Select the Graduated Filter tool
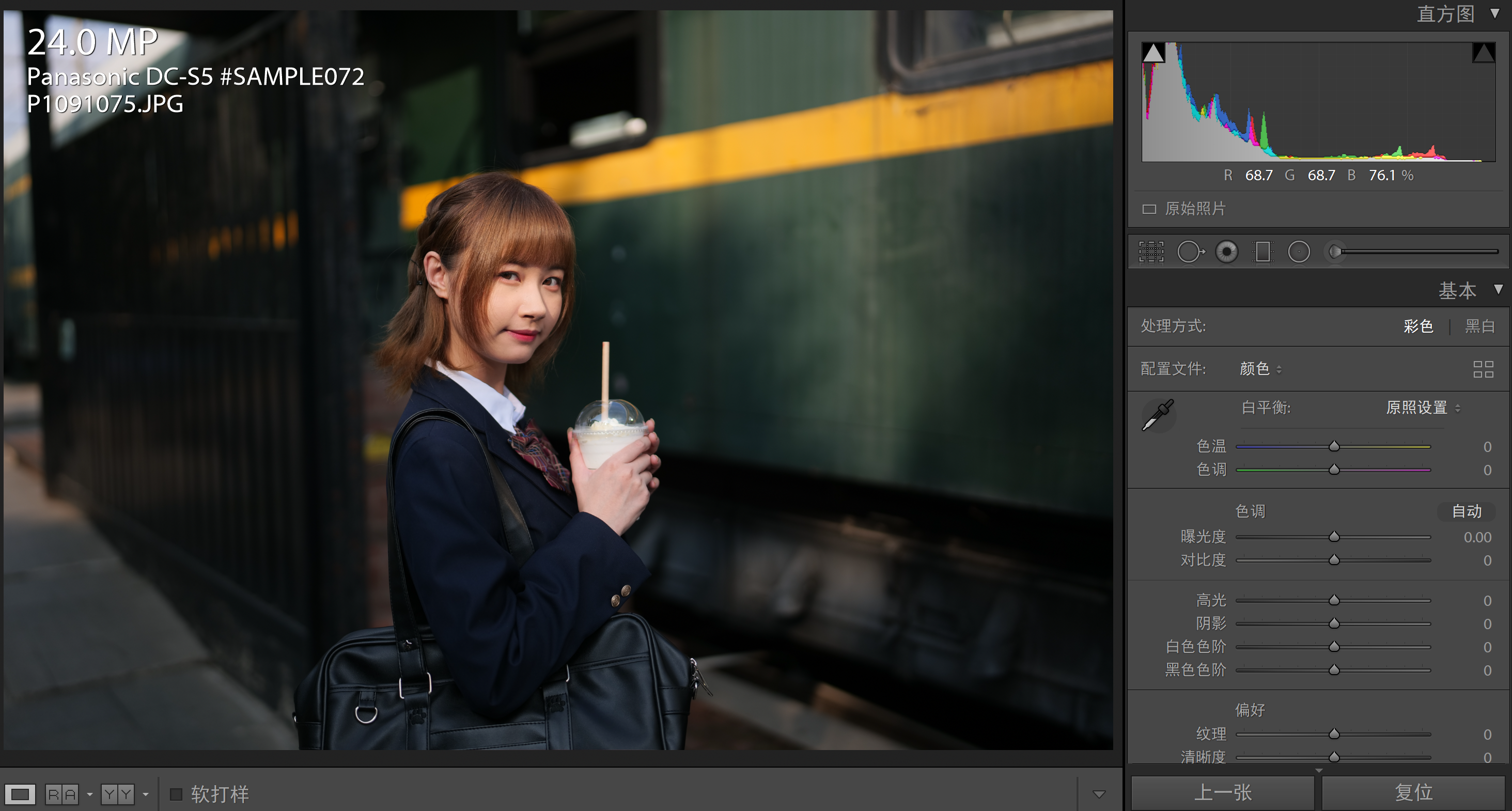 pyautogui.click(x=1262, y=252)
